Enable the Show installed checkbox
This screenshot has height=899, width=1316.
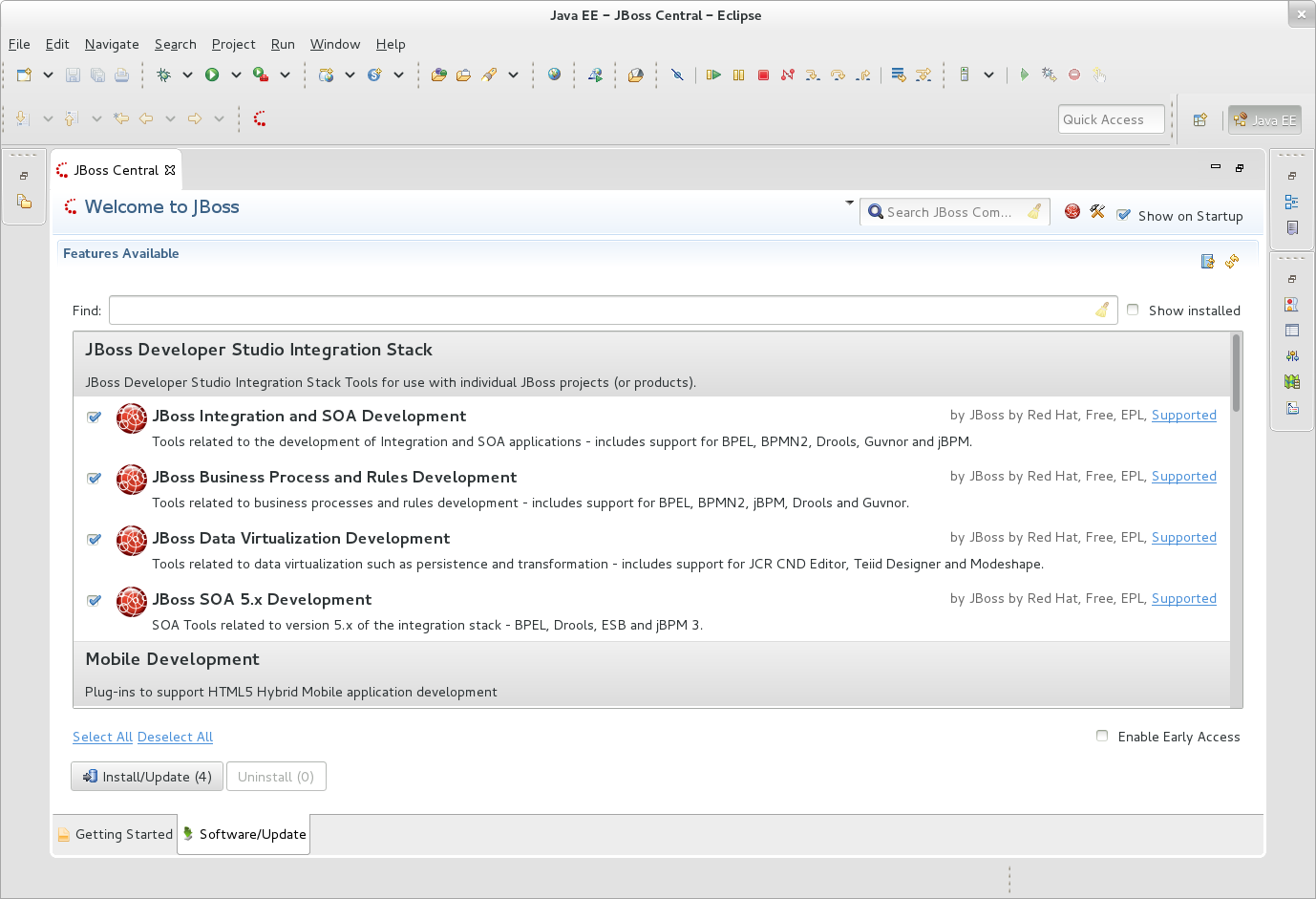coord(1133,310)
